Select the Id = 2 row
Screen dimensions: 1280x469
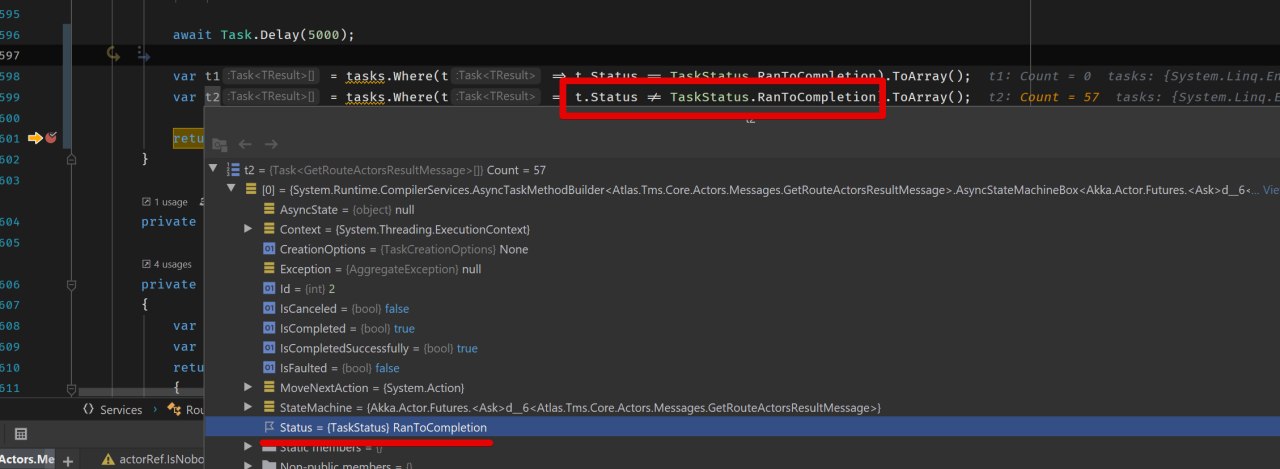pos(742,289)
